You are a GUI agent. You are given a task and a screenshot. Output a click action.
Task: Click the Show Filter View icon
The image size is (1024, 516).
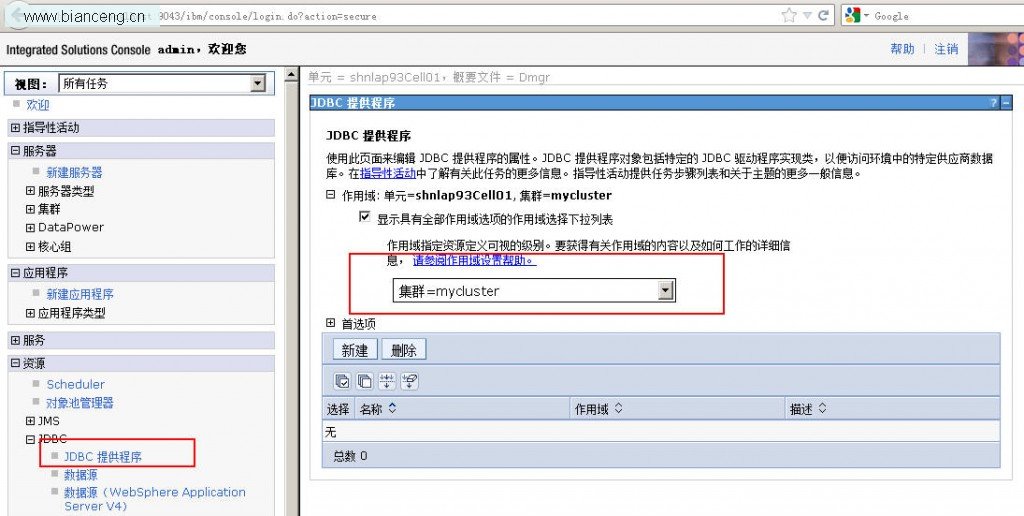pyautogui.click(x=387, y=381)
